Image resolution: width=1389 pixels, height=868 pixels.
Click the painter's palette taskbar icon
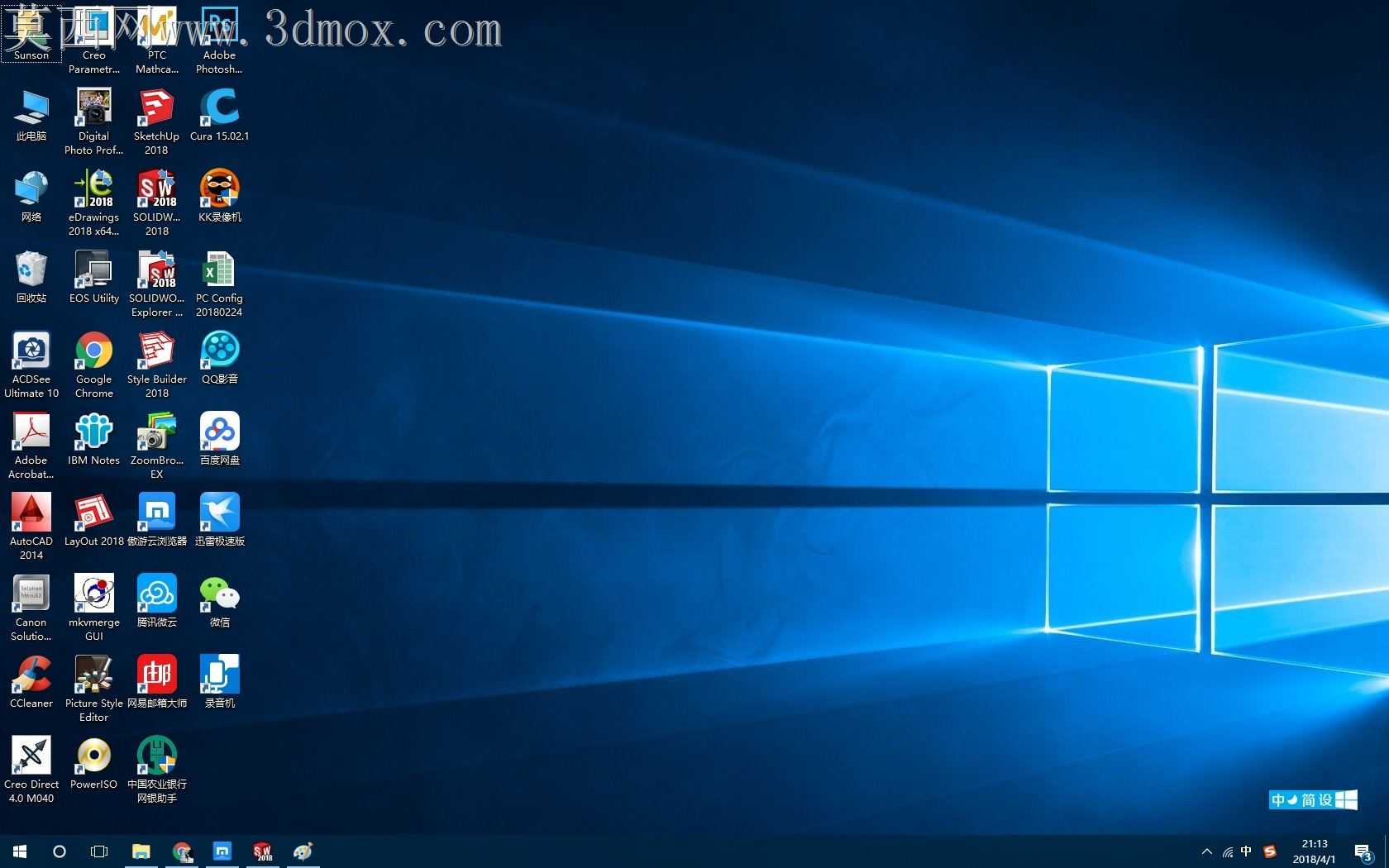tap(303, 851)
